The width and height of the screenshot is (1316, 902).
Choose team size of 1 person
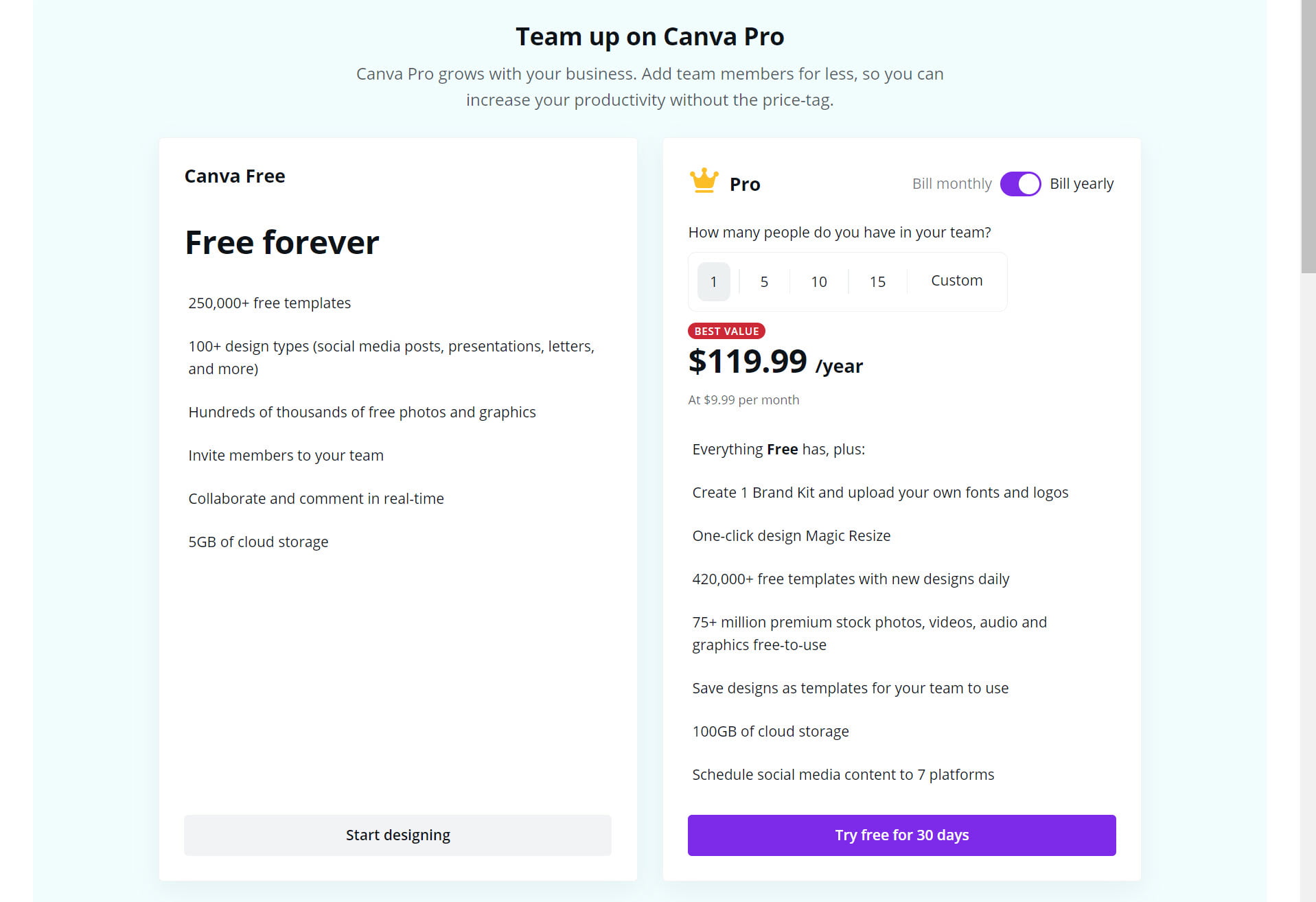pos(713,281)
